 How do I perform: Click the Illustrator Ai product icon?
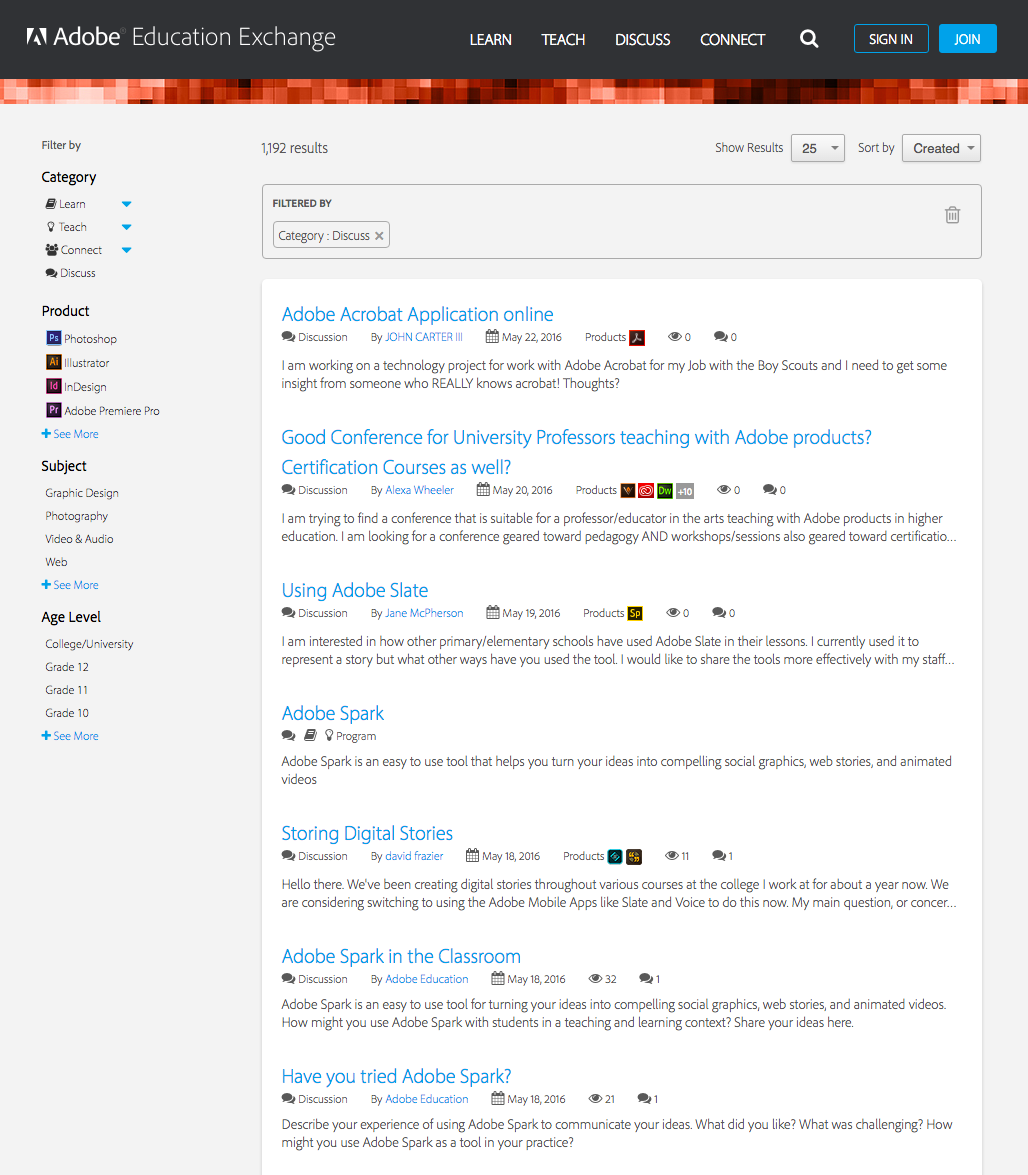pyautogui.click(x=53, y=362)
